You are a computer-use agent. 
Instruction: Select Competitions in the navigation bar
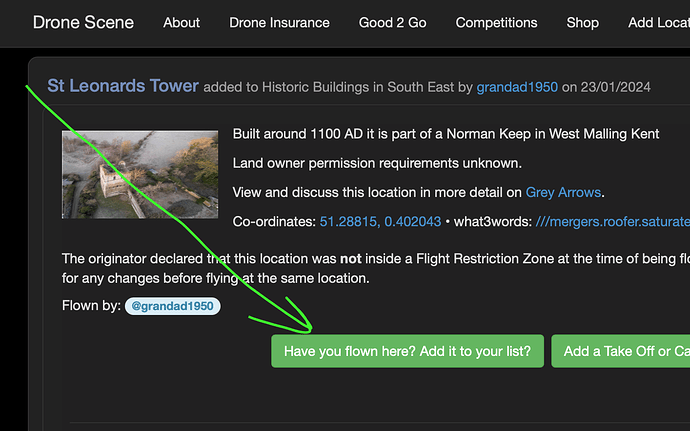click(x=496, y=22)
